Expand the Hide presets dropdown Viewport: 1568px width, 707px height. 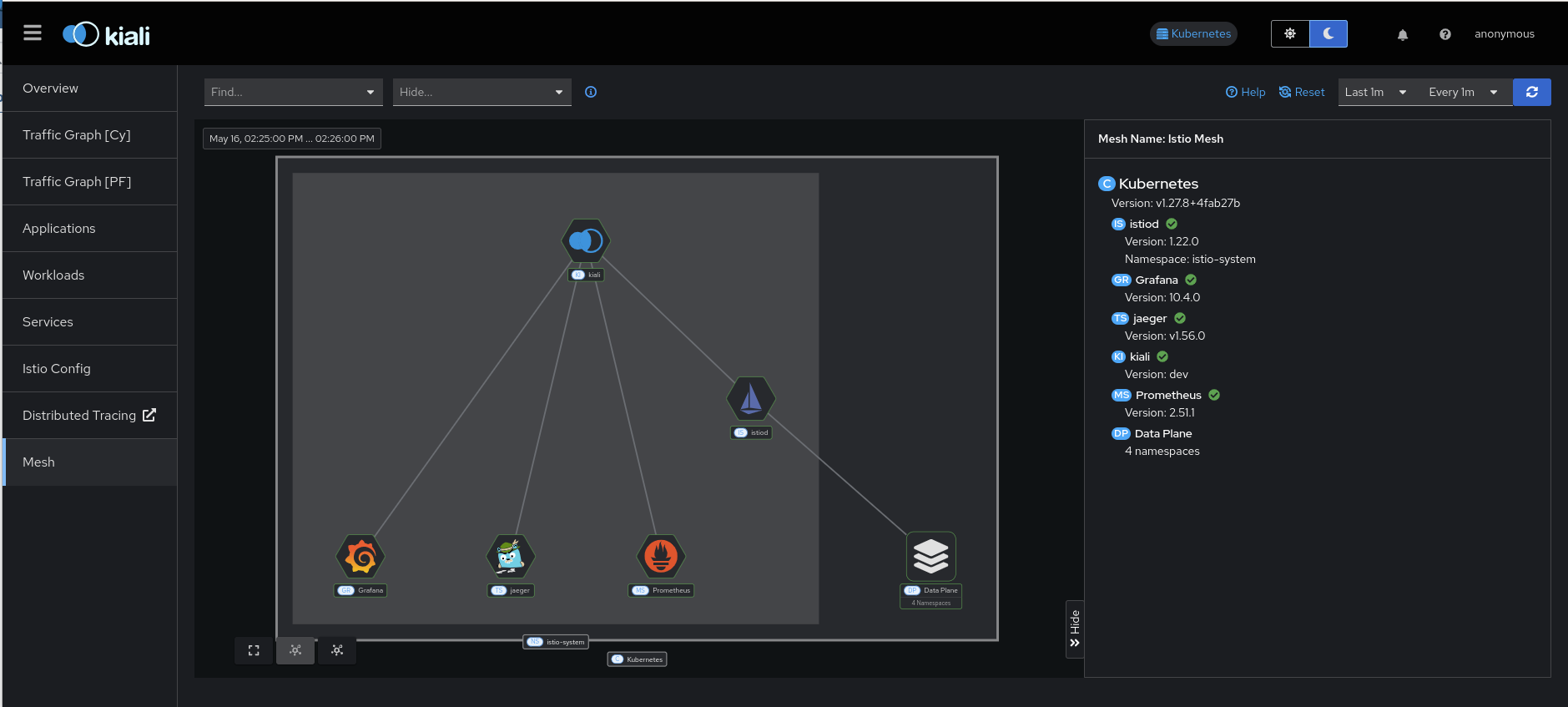pyautogui.click(x=559, y=92)
